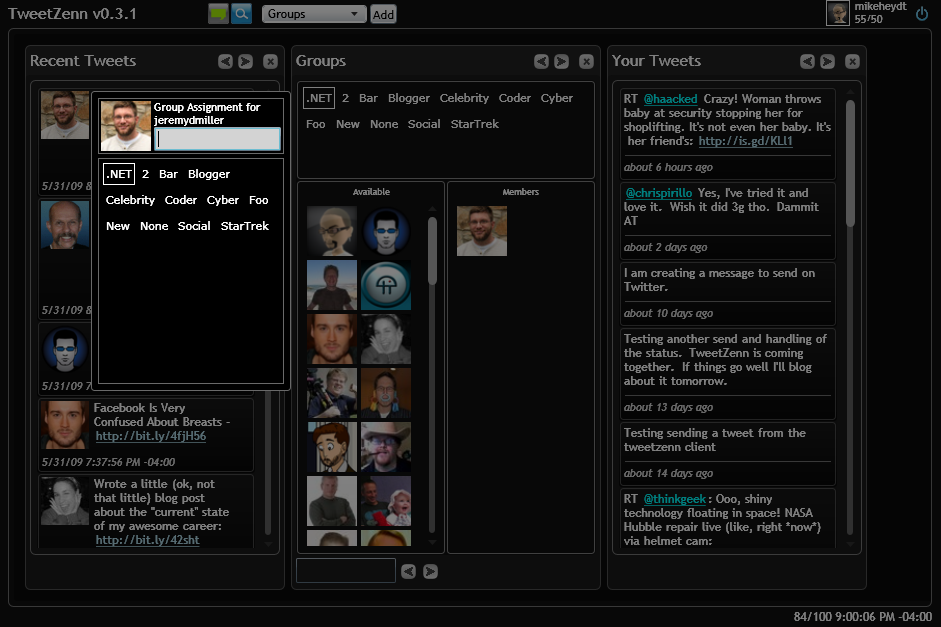Close the Your Tweets panel
Viewport: 941px width, 627px height.
[x=852, y=61]
